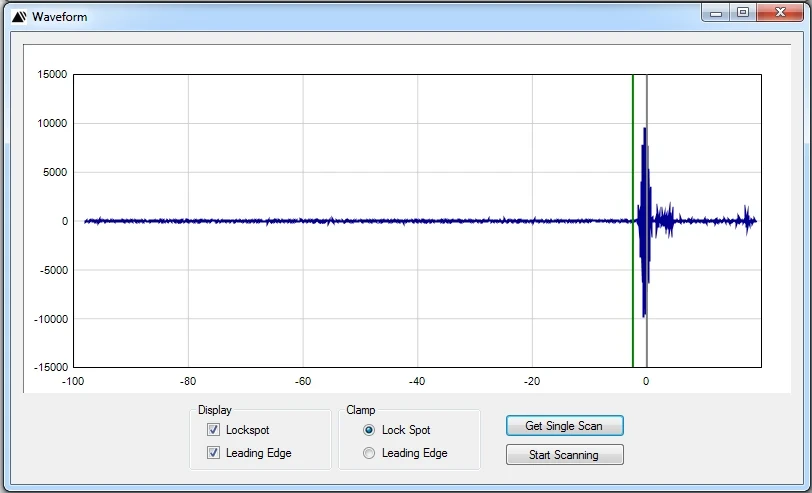812x493 pixels.
Task: Click the -100 x-axis label
Action: pos(74,381)
